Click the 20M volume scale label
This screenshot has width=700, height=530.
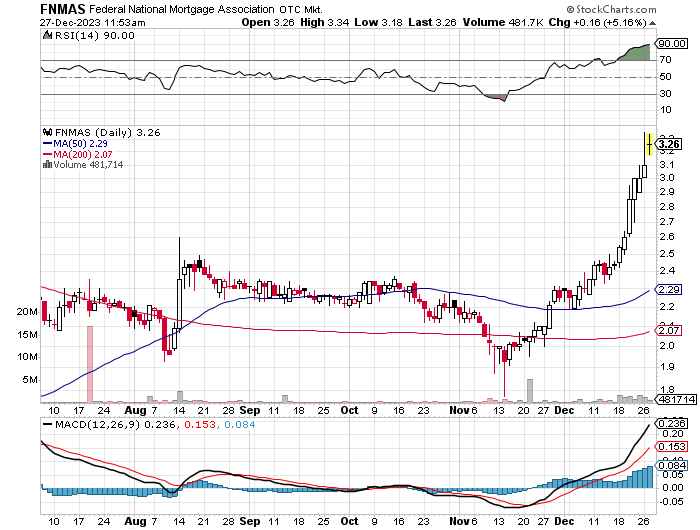[27, 312]
